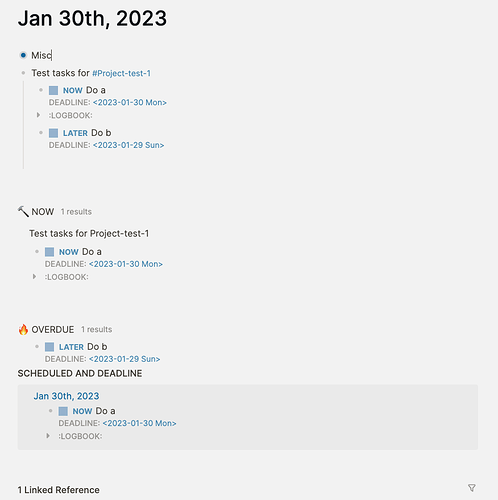Toggle the NOW marker on top Do a task

click(x=73, y=90)
